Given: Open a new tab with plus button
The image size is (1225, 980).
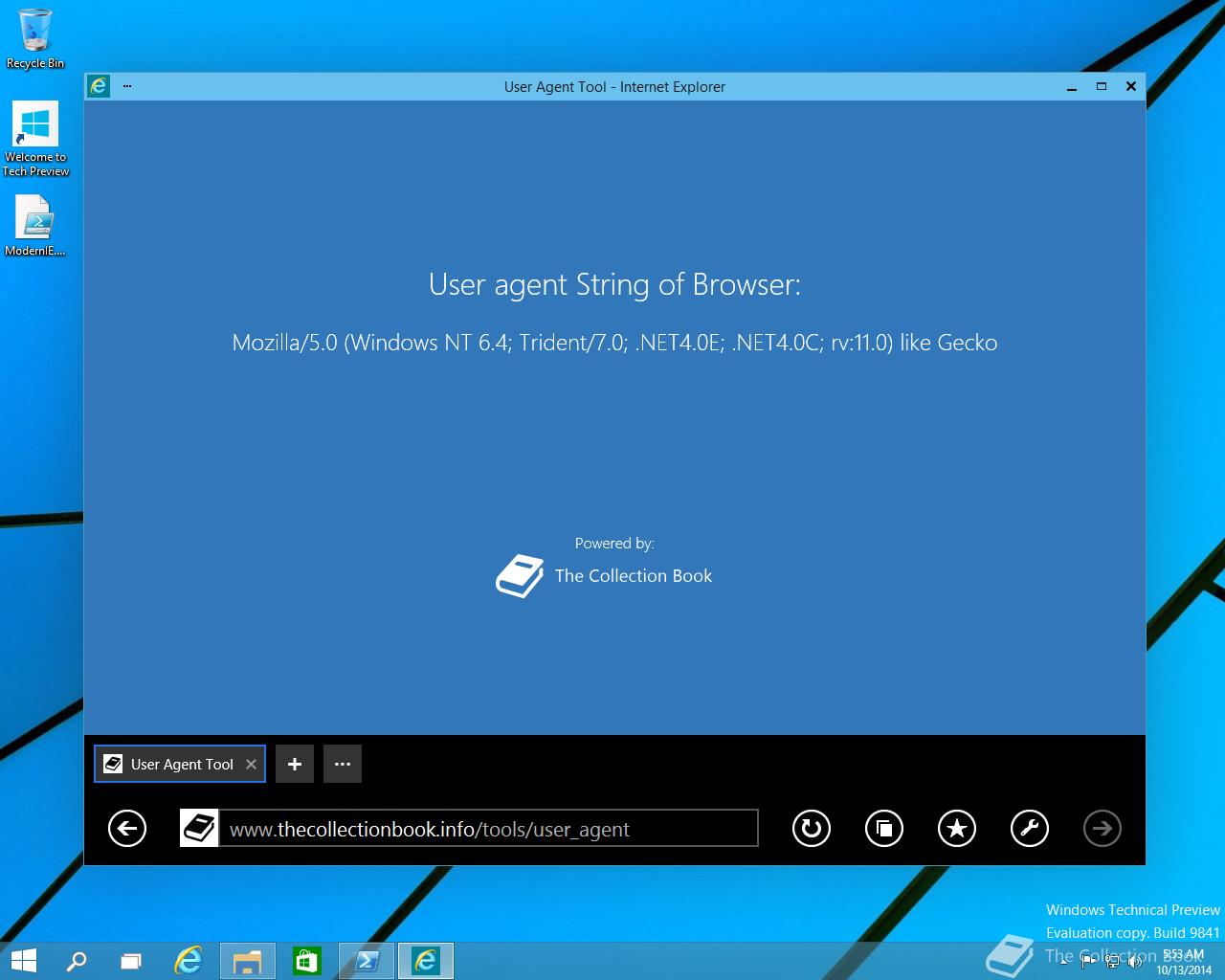Looking at the screenshot, I should point(295,764).
